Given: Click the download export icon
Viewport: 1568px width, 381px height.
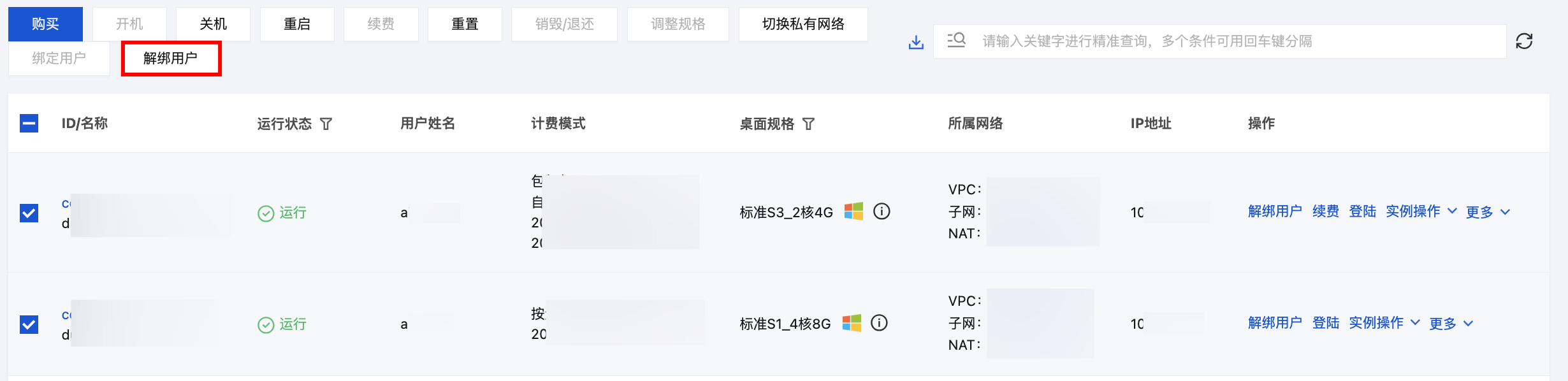Looking at the screenshot, I should 916,42.
